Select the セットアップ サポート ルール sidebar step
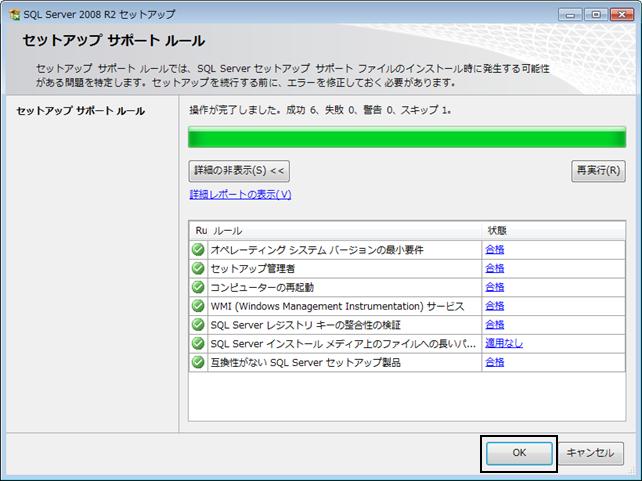 point(80,111)
